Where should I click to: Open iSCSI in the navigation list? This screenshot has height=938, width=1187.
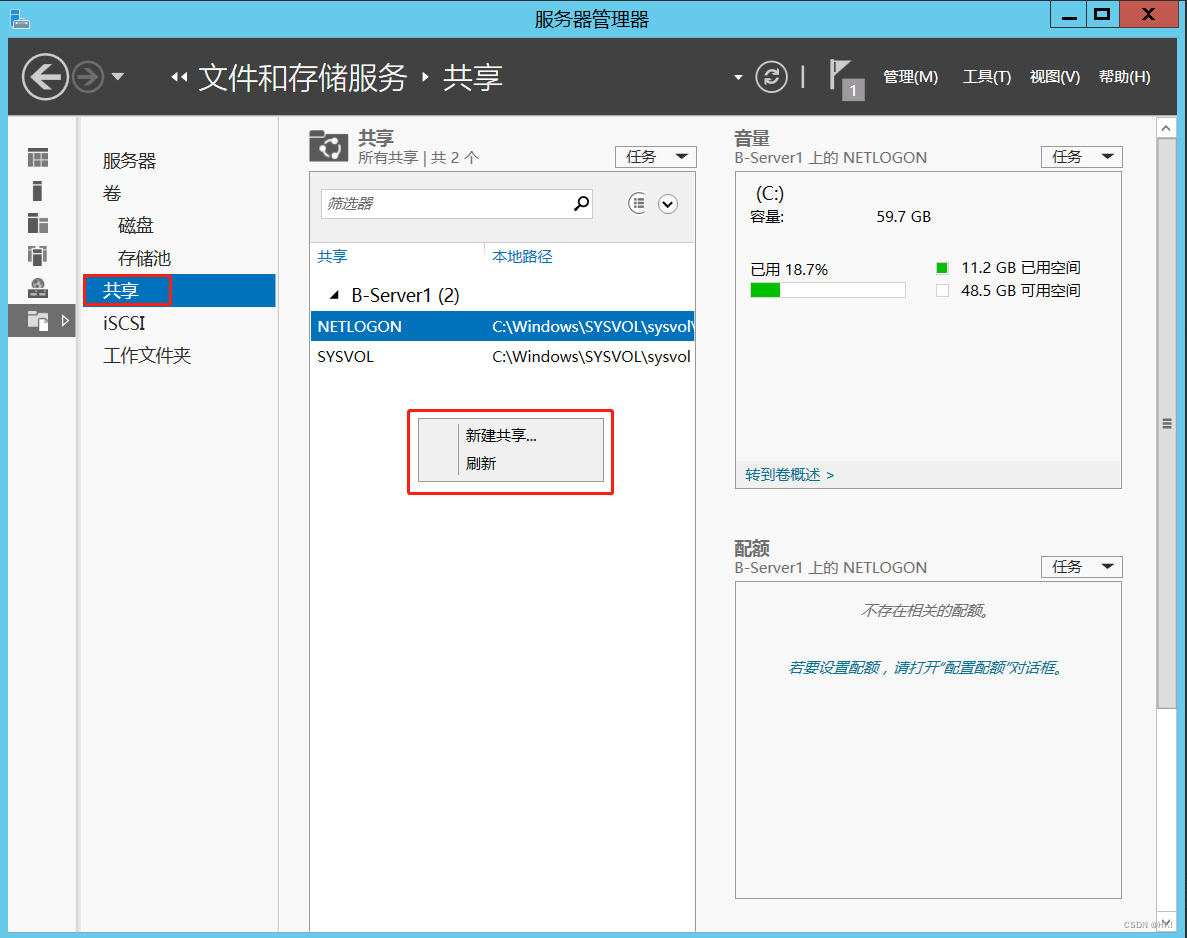point(124,323)
